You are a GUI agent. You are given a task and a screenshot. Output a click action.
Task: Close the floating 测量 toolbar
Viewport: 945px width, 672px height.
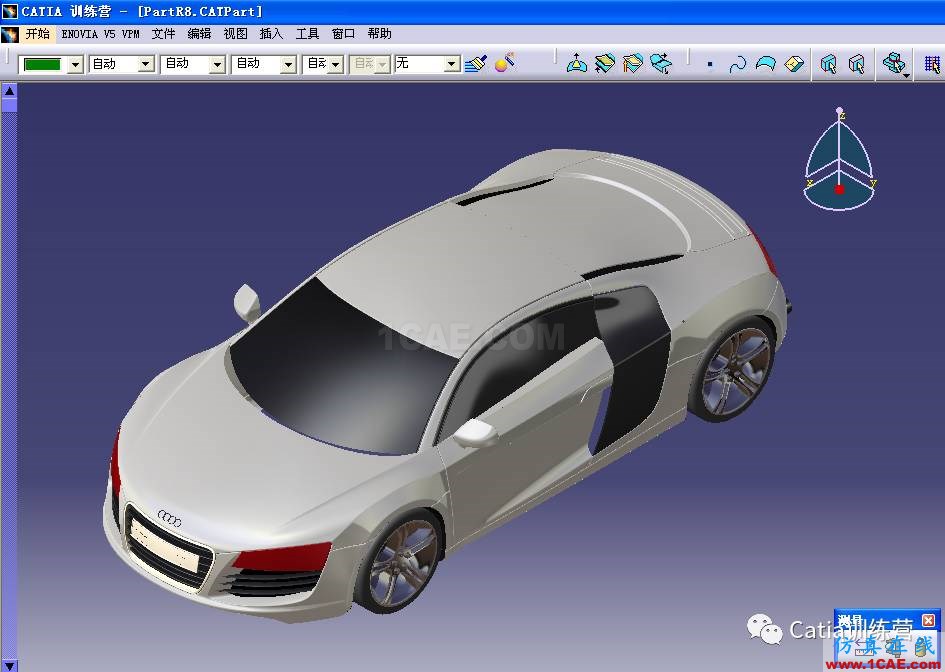(928, 620)
